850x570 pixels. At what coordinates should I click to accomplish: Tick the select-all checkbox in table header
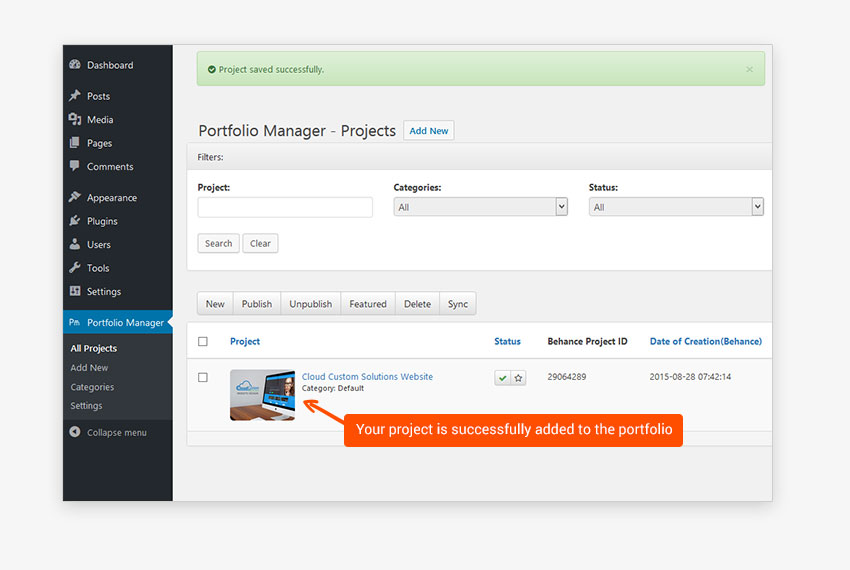coord(203,342)
